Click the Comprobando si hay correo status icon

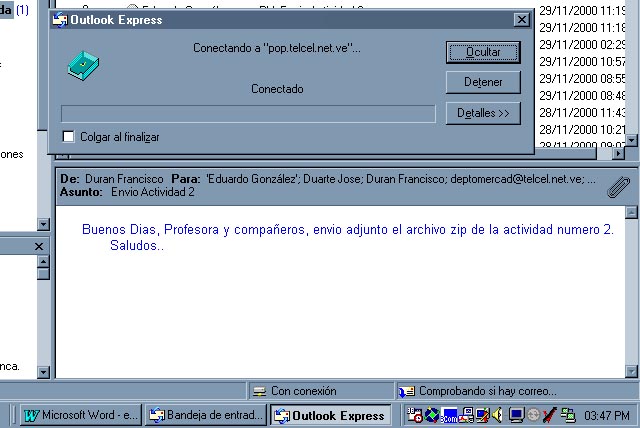coord(407,391)
